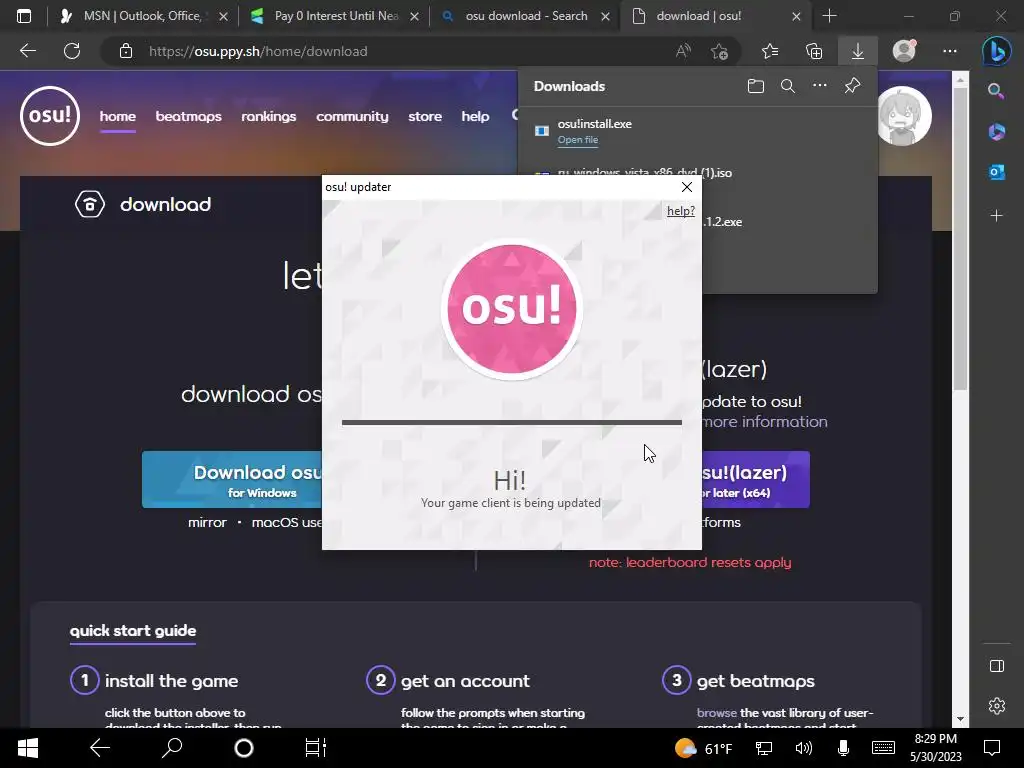Image resolution: width=1024 pixels, height=768 pixels.
Task: Follow the browse link under get beatmaps
Action: [x=716, y=712]
